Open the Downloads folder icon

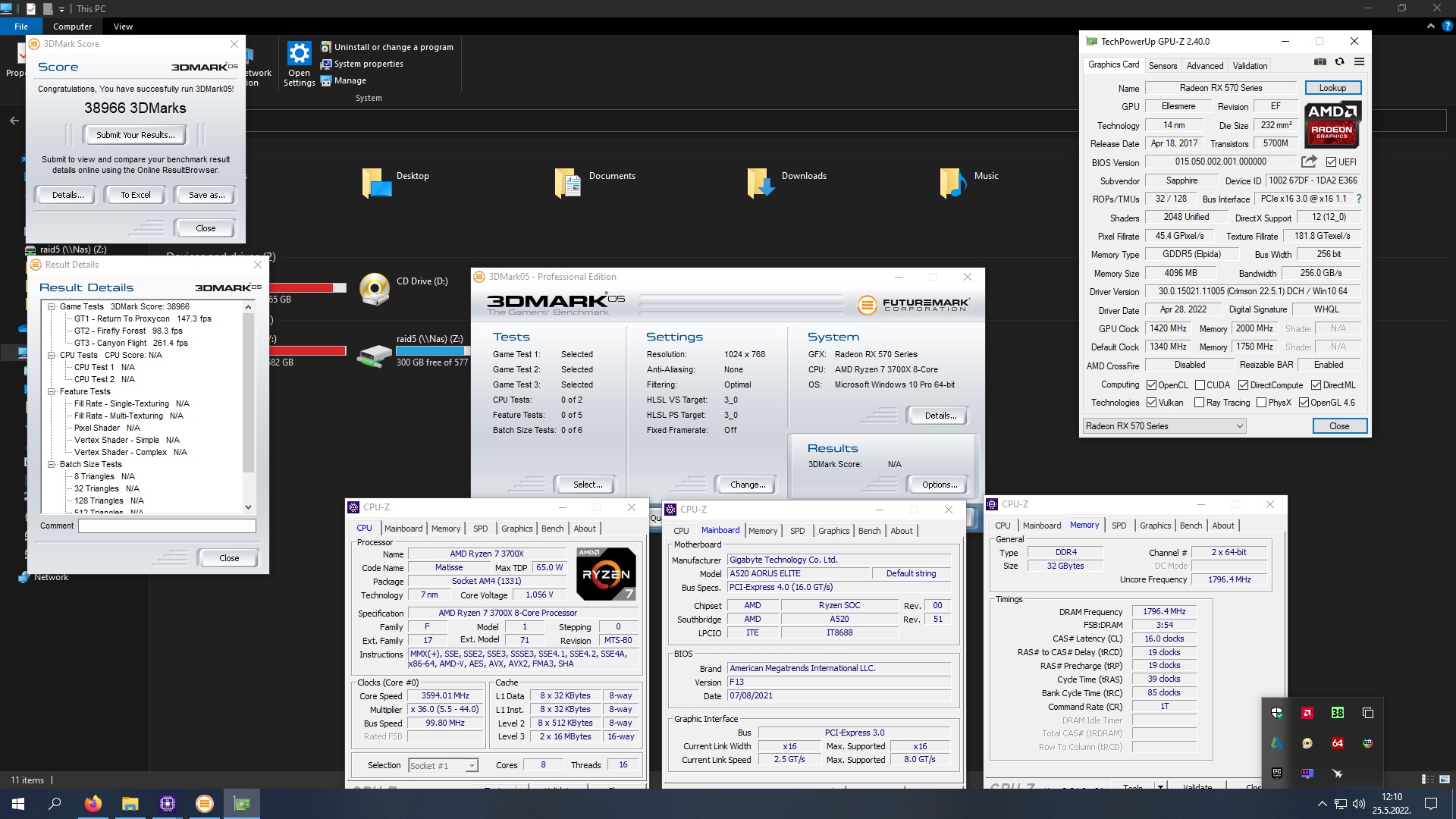(761, 183)
